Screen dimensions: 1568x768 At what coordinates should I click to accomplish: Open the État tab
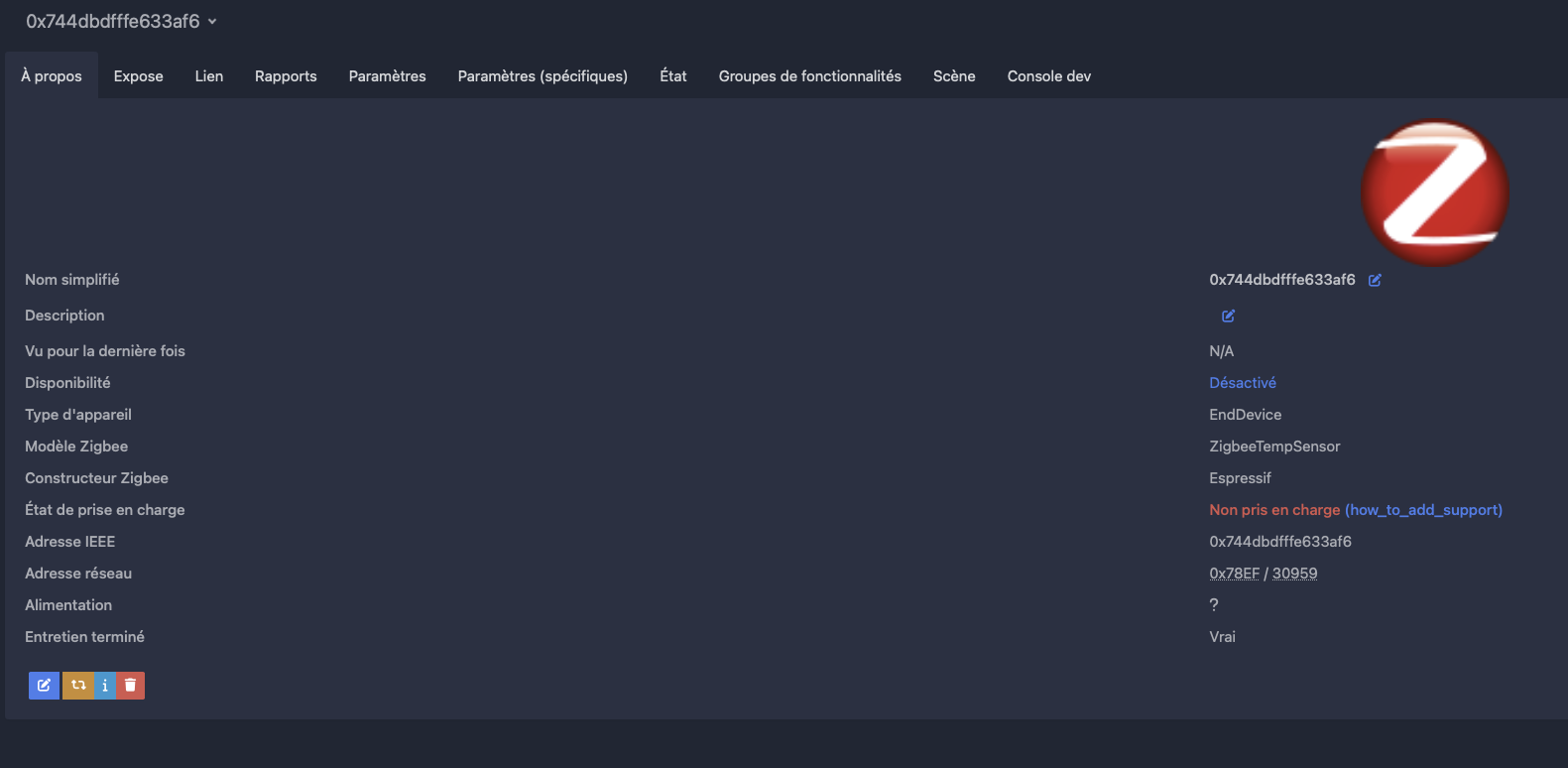(x=673, y=76)
